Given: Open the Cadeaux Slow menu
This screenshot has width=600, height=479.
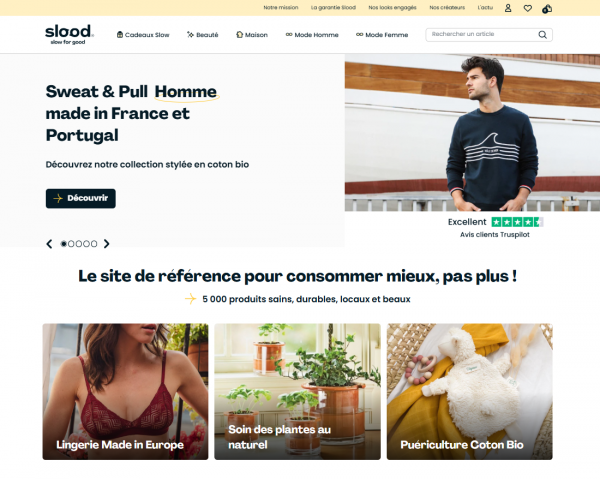Looking at the screenshot, I should click(x=143, y=35).
